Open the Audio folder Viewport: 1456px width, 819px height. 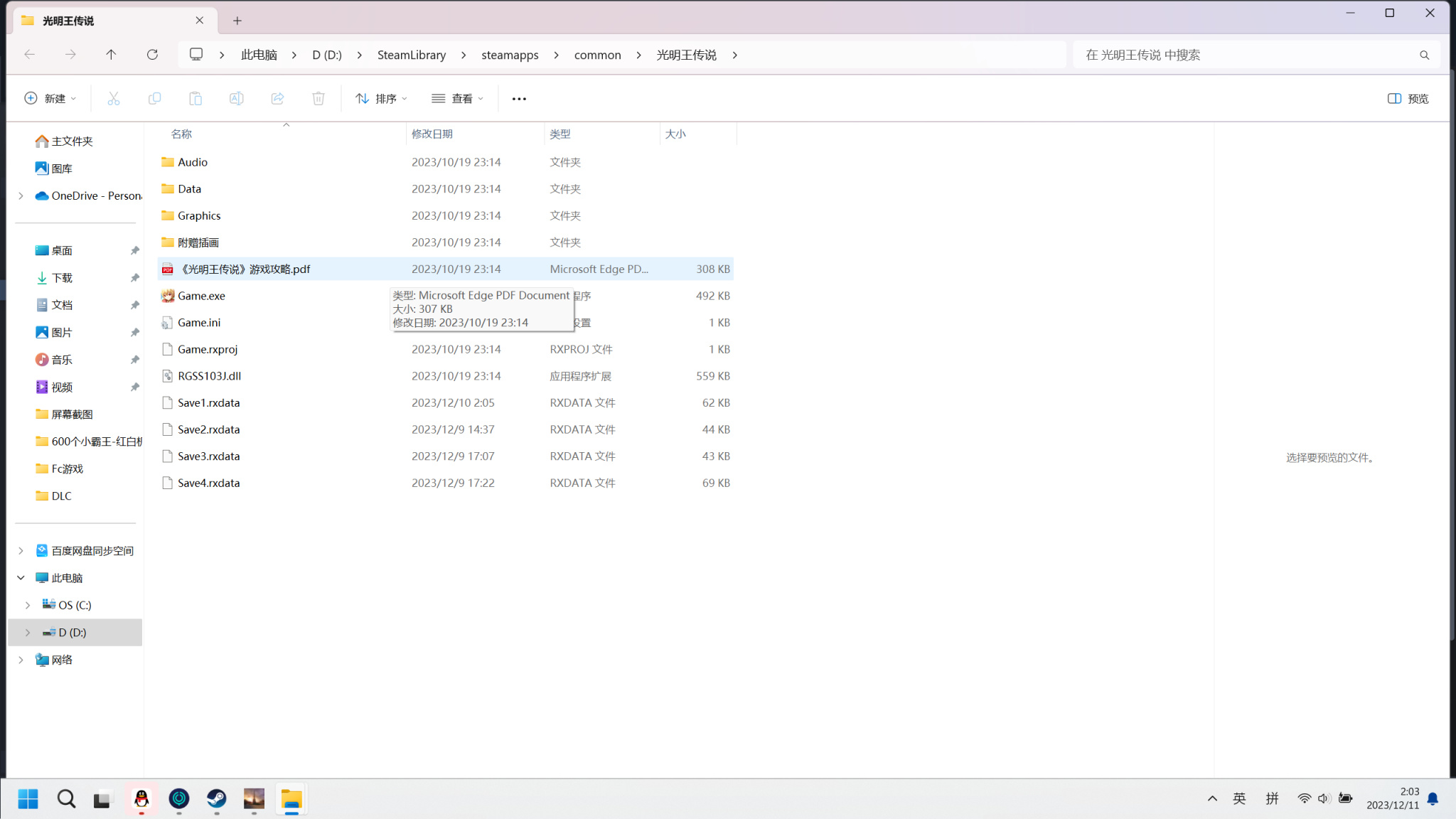pyautogui.click(x=191, y=161)
